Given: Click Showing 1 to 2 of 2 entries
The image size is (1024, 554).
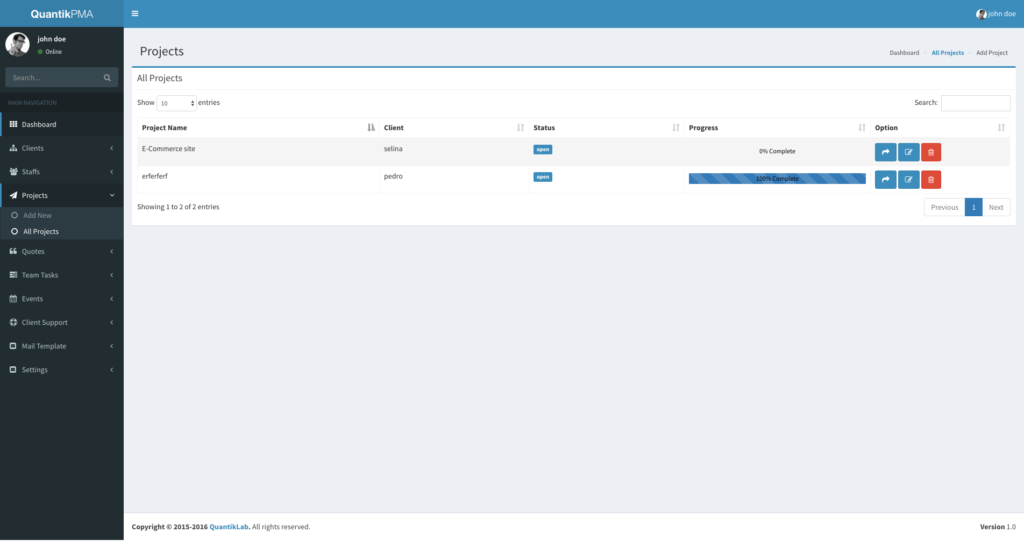Looking at the screenshot, I should [x=178, y=207].
